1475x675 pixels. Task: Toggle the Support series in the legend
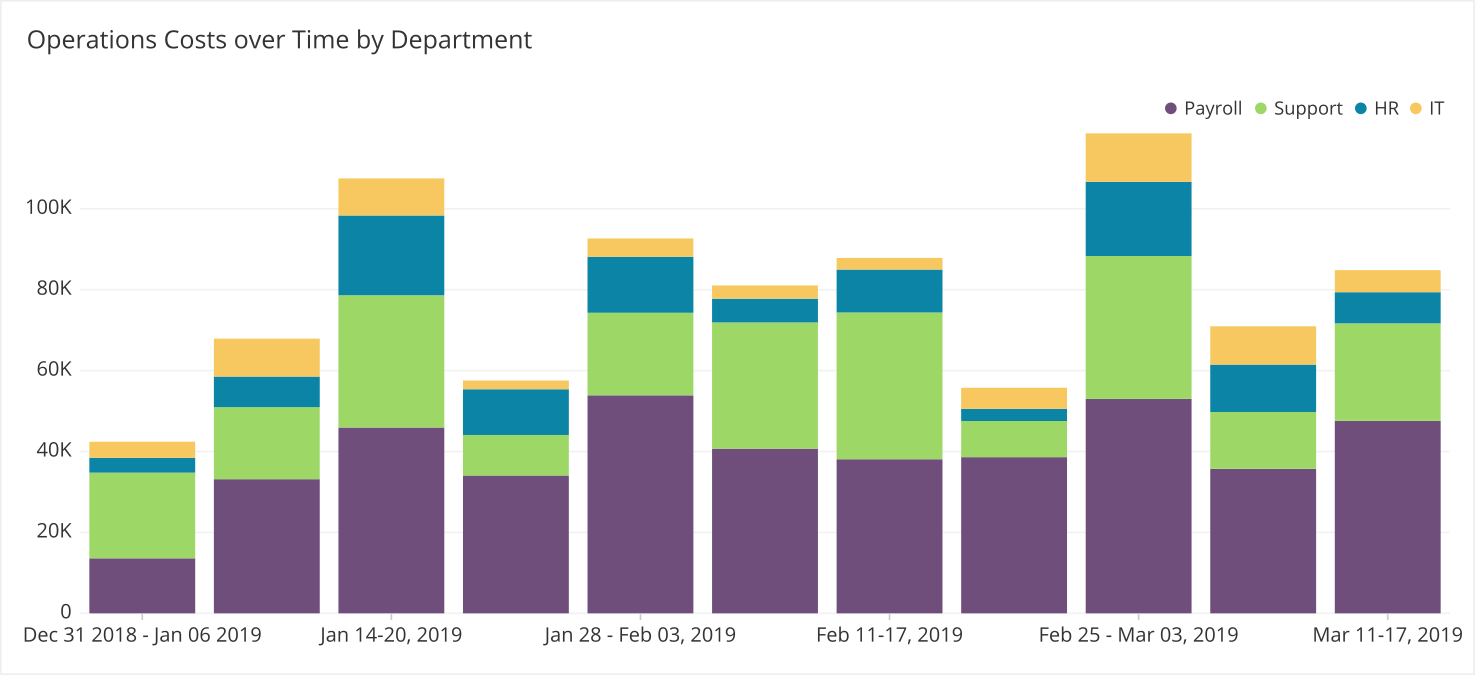[x=1299, y=108]
